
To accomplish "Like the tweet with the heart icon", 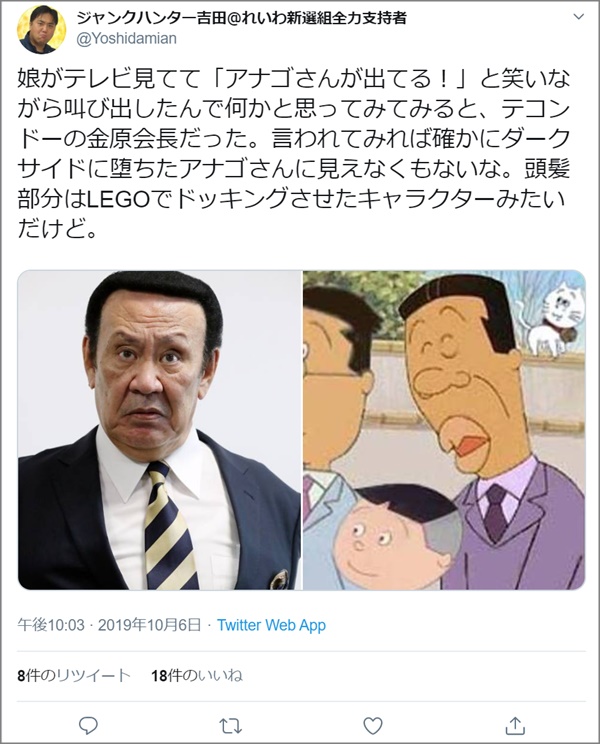I will (373, 725).
